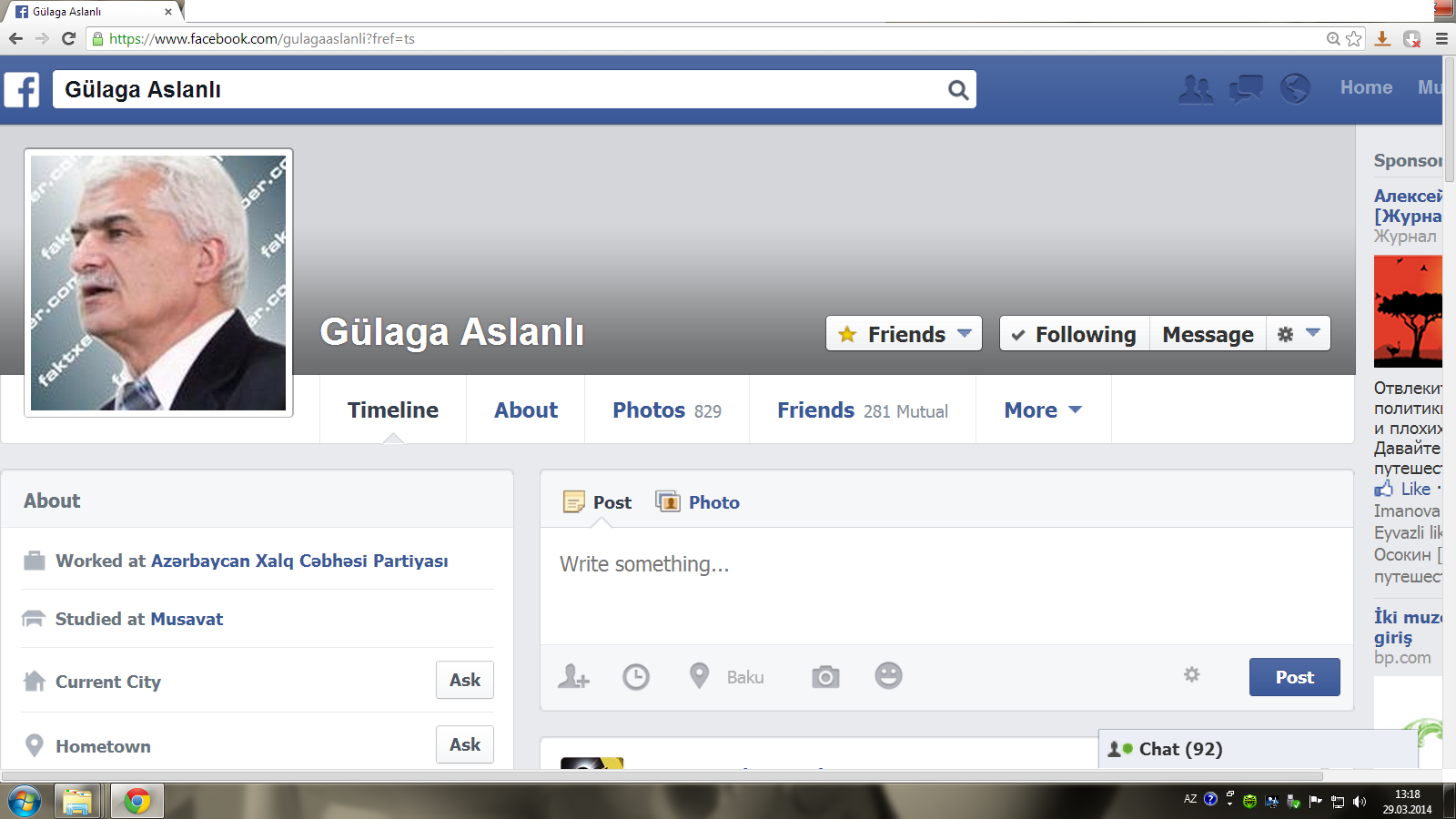Screen dimensions: 1456x819
Task: Open the notifications globe icon
Action: pyautogui.click(x=1295, y=89)
